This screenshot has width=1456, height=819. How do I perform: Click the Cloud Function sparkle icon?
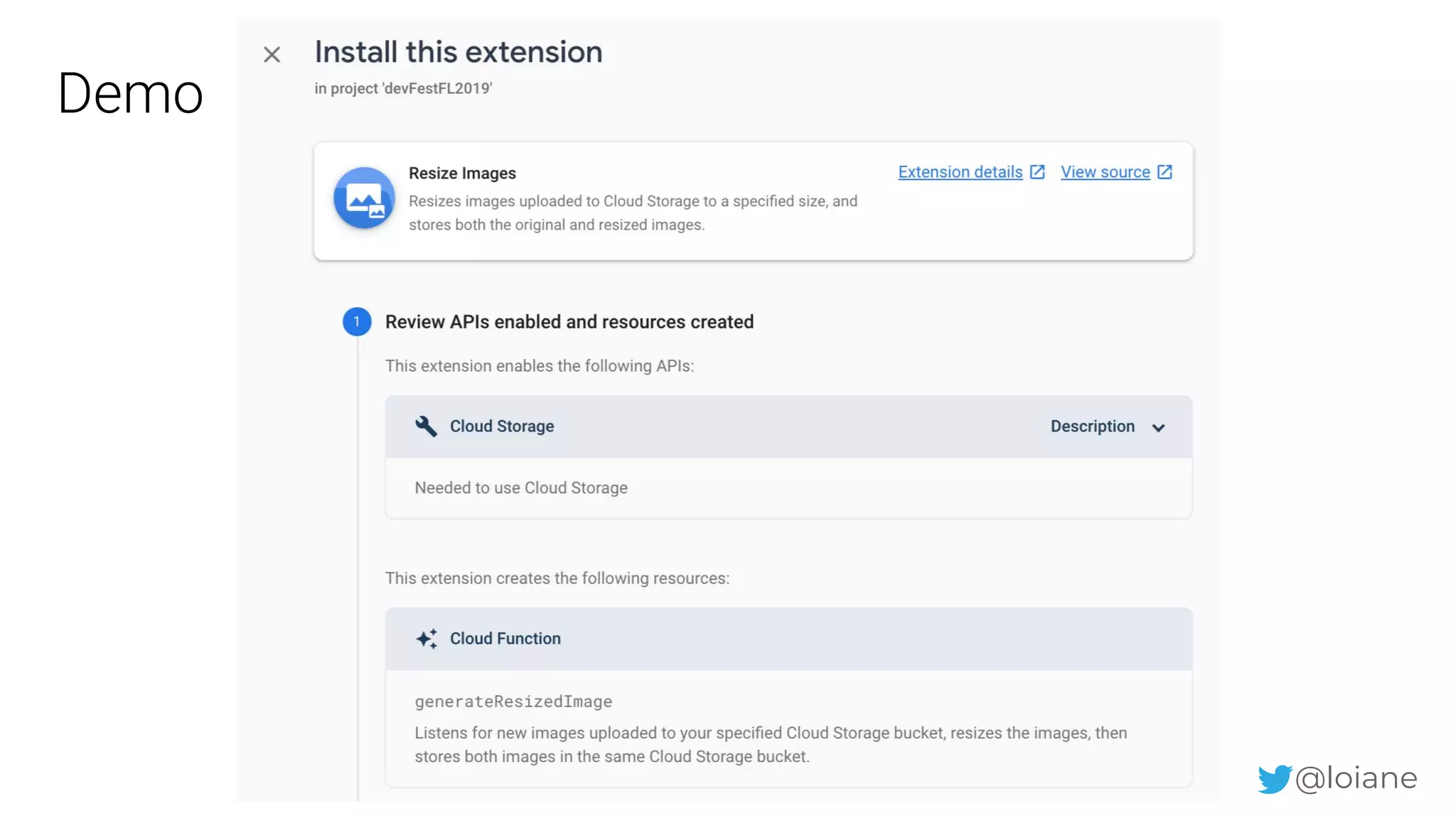tap(426, 638)
